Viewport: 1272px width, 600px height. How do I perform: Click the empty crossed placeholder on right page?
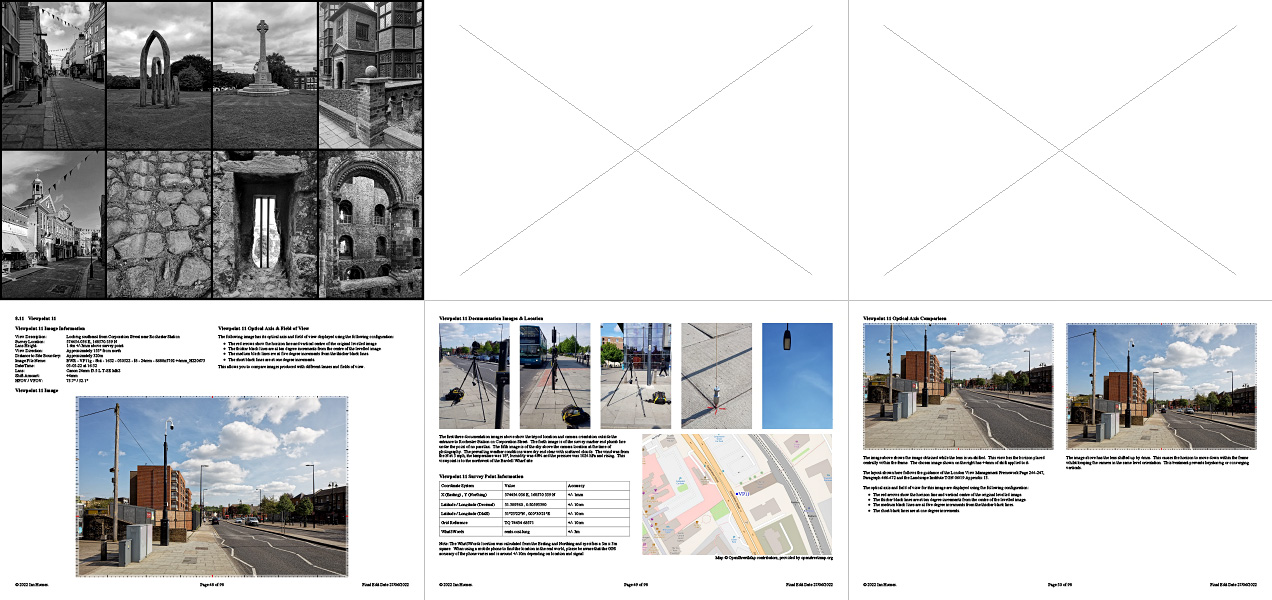(x=1060, y=150)
